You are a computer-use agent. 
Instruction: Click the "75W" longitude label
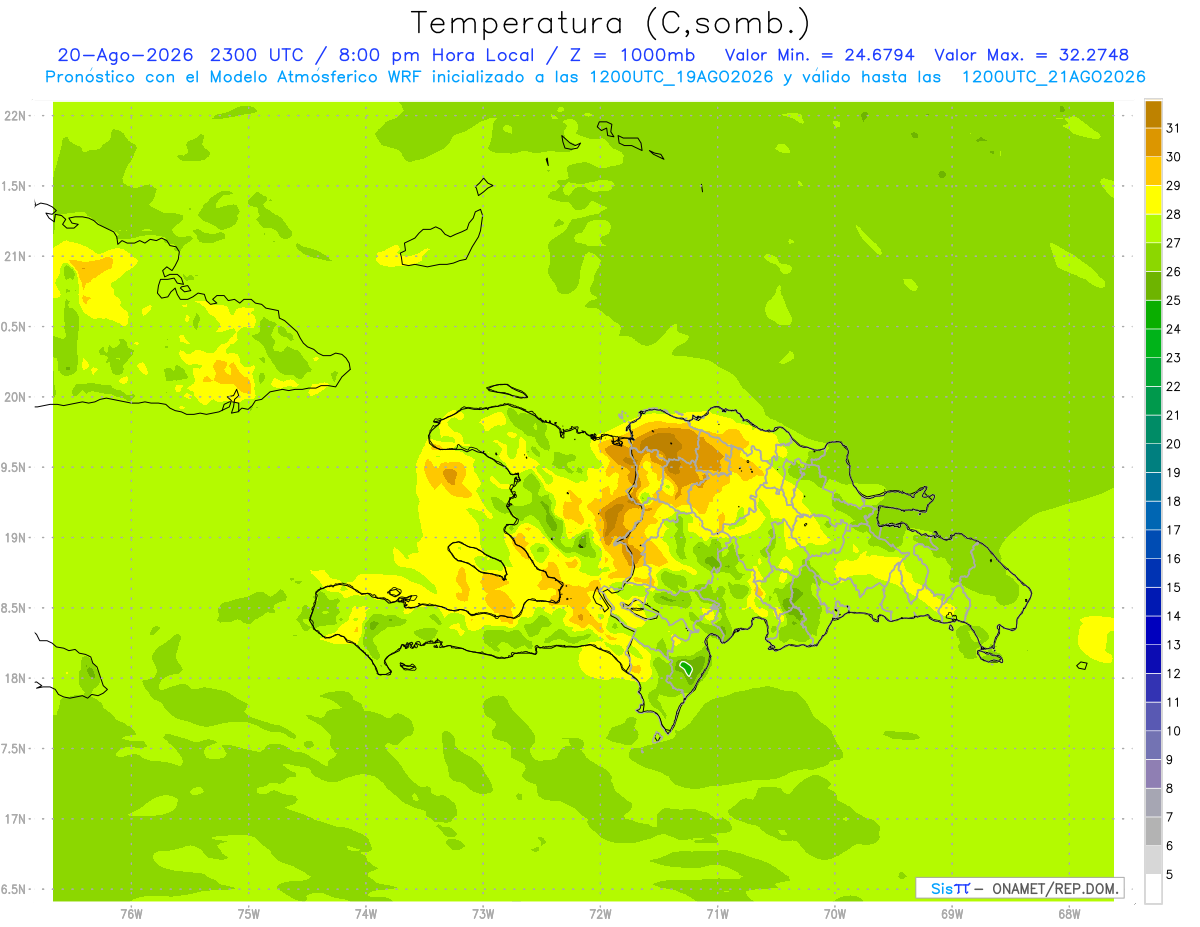[249, 913]
